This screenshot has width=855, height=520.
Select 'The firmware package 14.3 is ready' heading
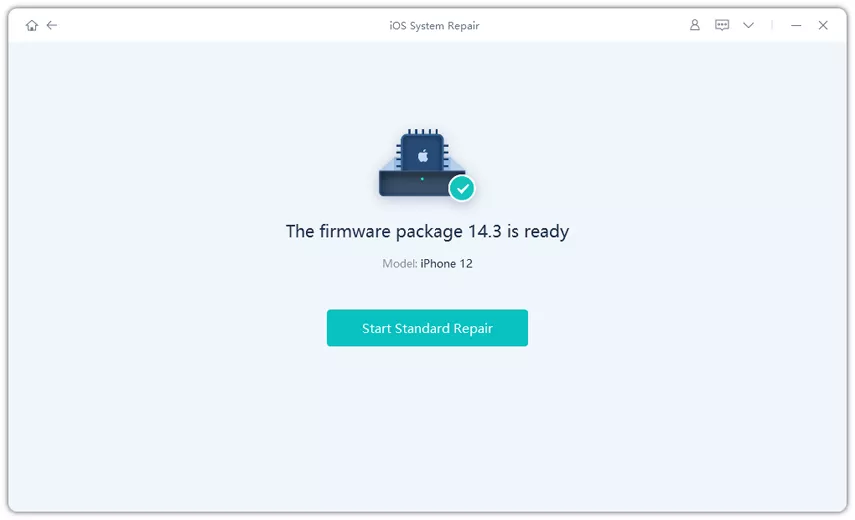427,232
